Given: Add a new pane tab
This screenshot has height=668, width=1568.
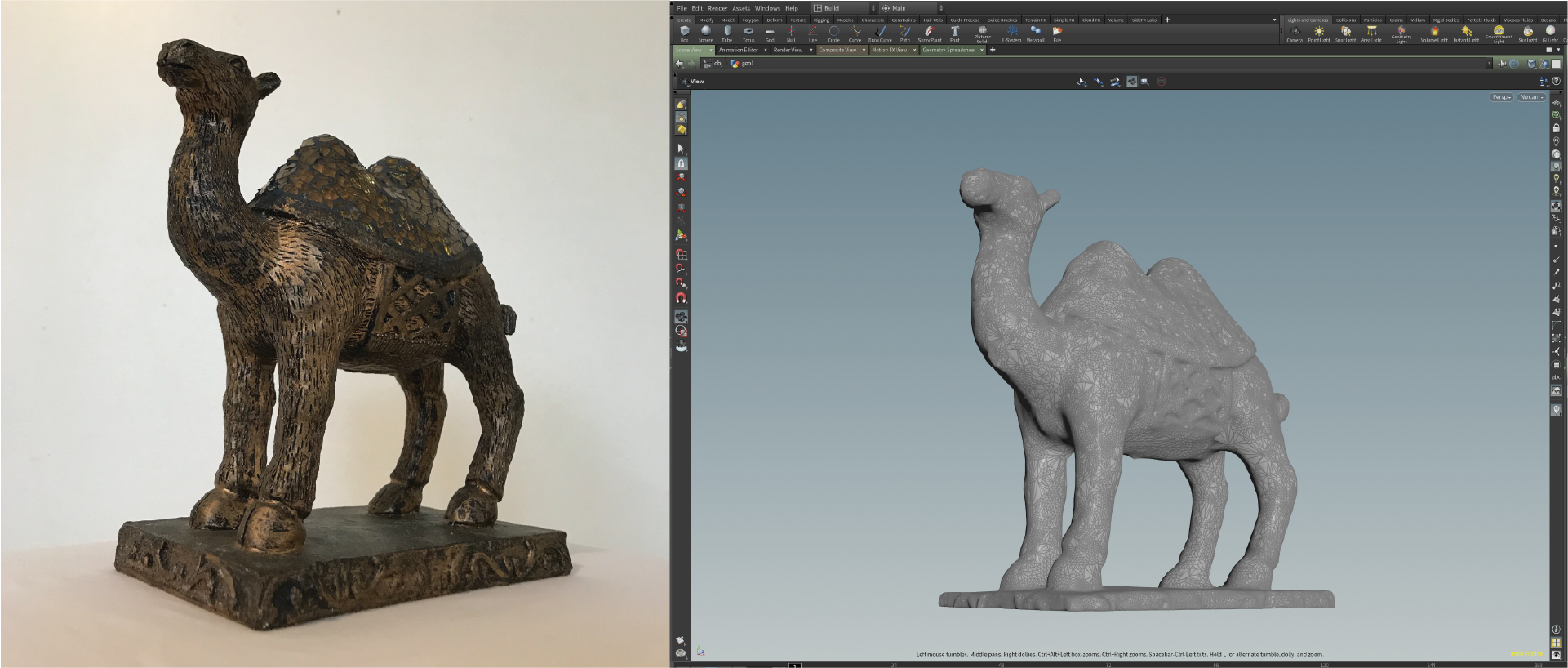Looking at the screenshot, I should tap(993, 50).
